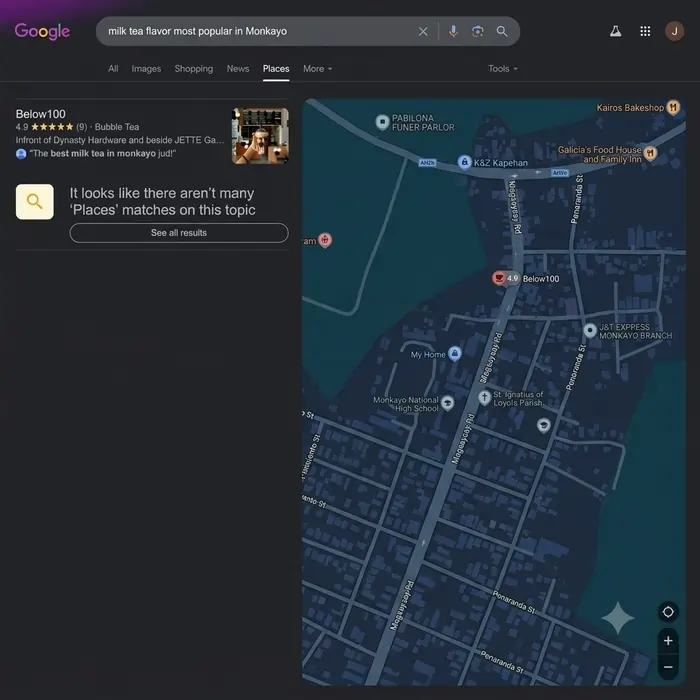Clear the search query with the X icon
700x700 pixels.
pyautogui.click(x=423, y=31)
